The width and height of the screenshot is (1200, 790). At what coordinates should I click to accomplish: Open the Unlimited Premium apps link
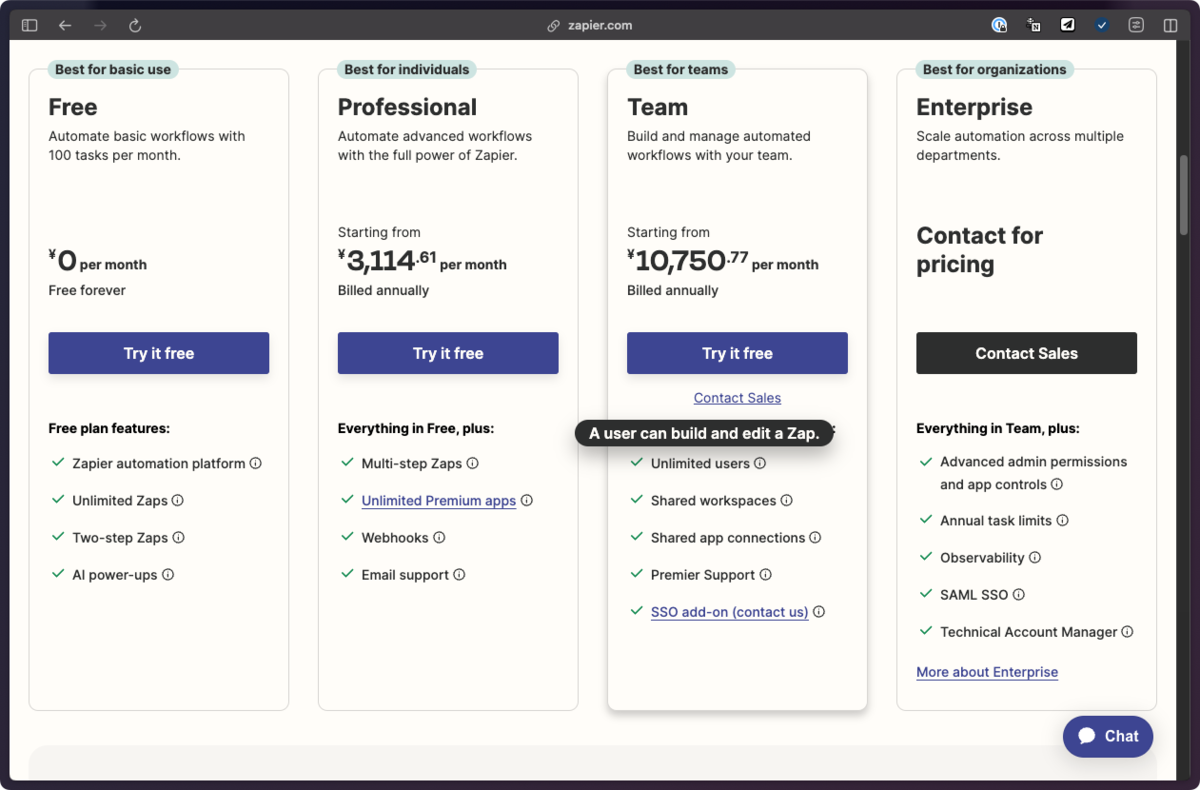tap(439, 501)
